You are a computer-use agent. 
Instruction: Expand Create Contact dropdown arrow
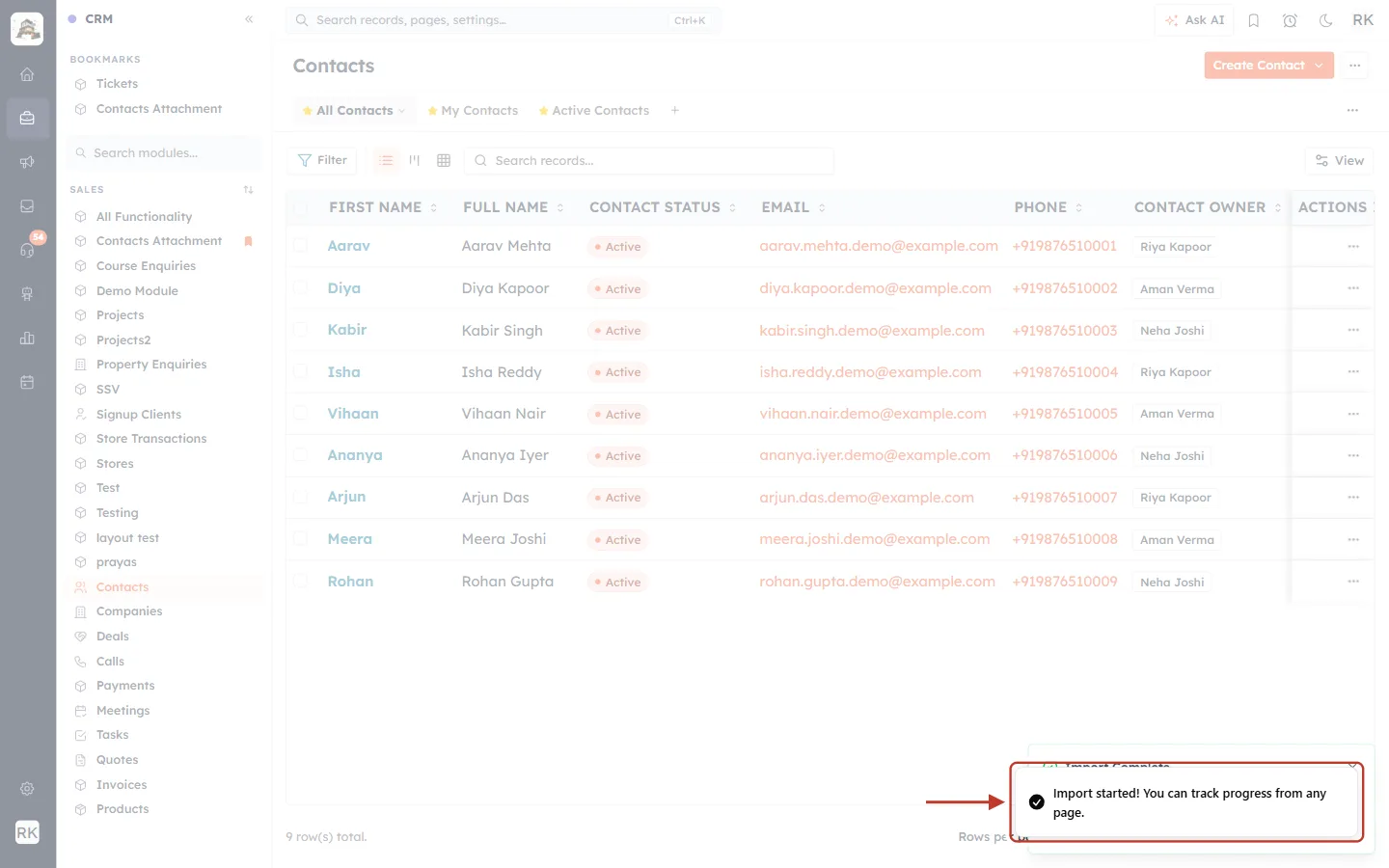coord(1320,66)
